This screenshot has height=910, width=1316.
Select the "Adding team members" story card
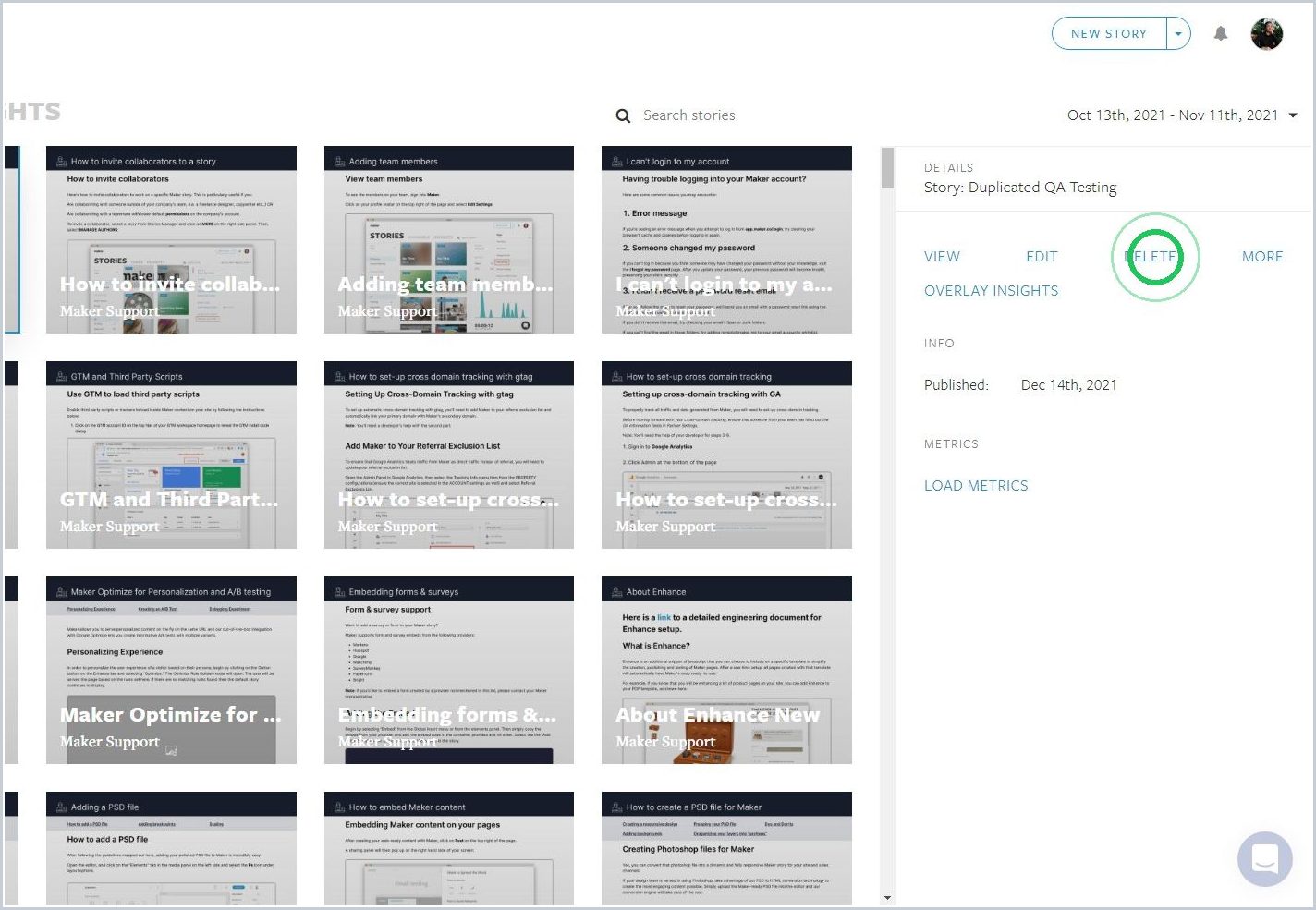(449, 240)
